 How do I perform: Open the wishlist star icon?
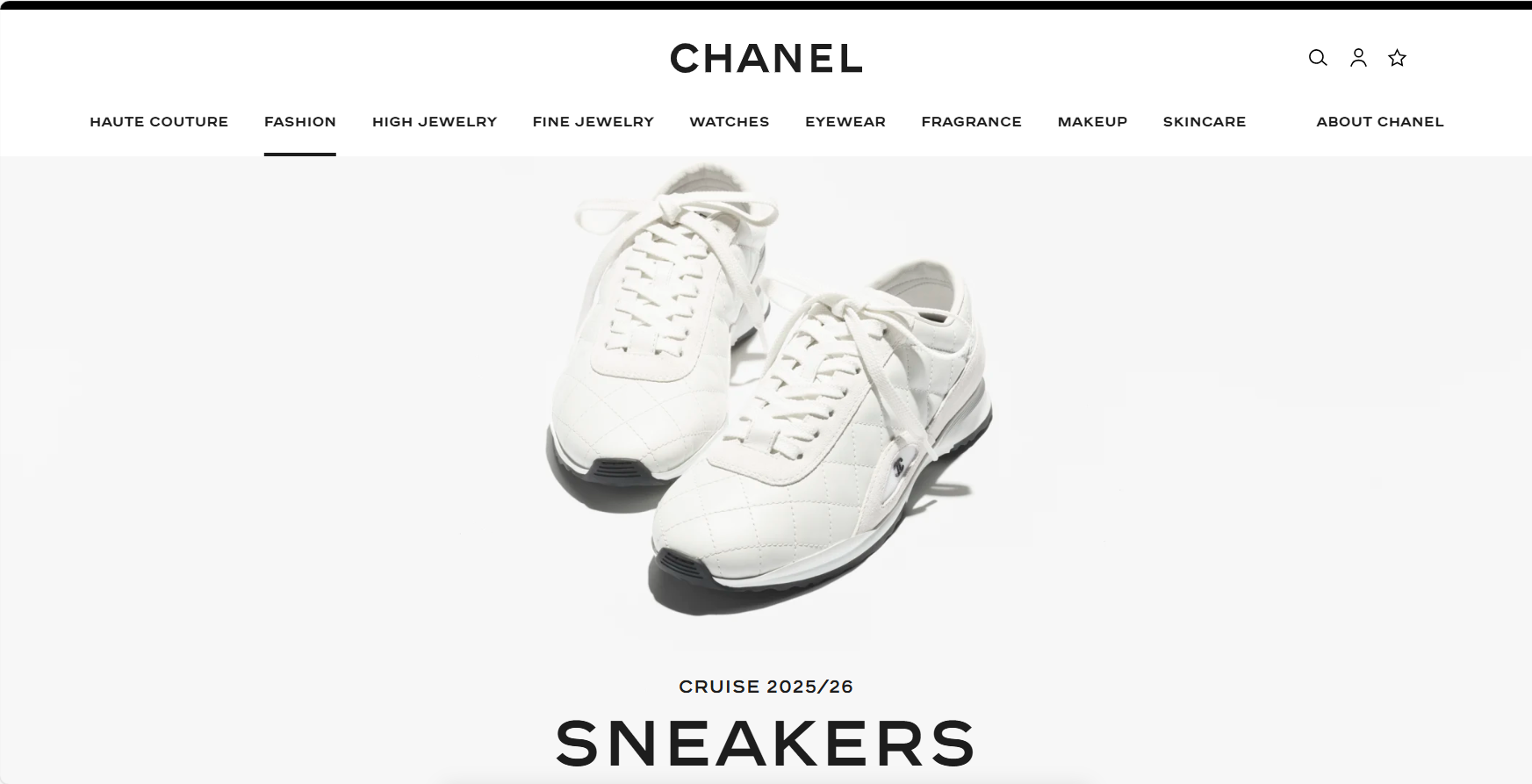click(1398, 58)
